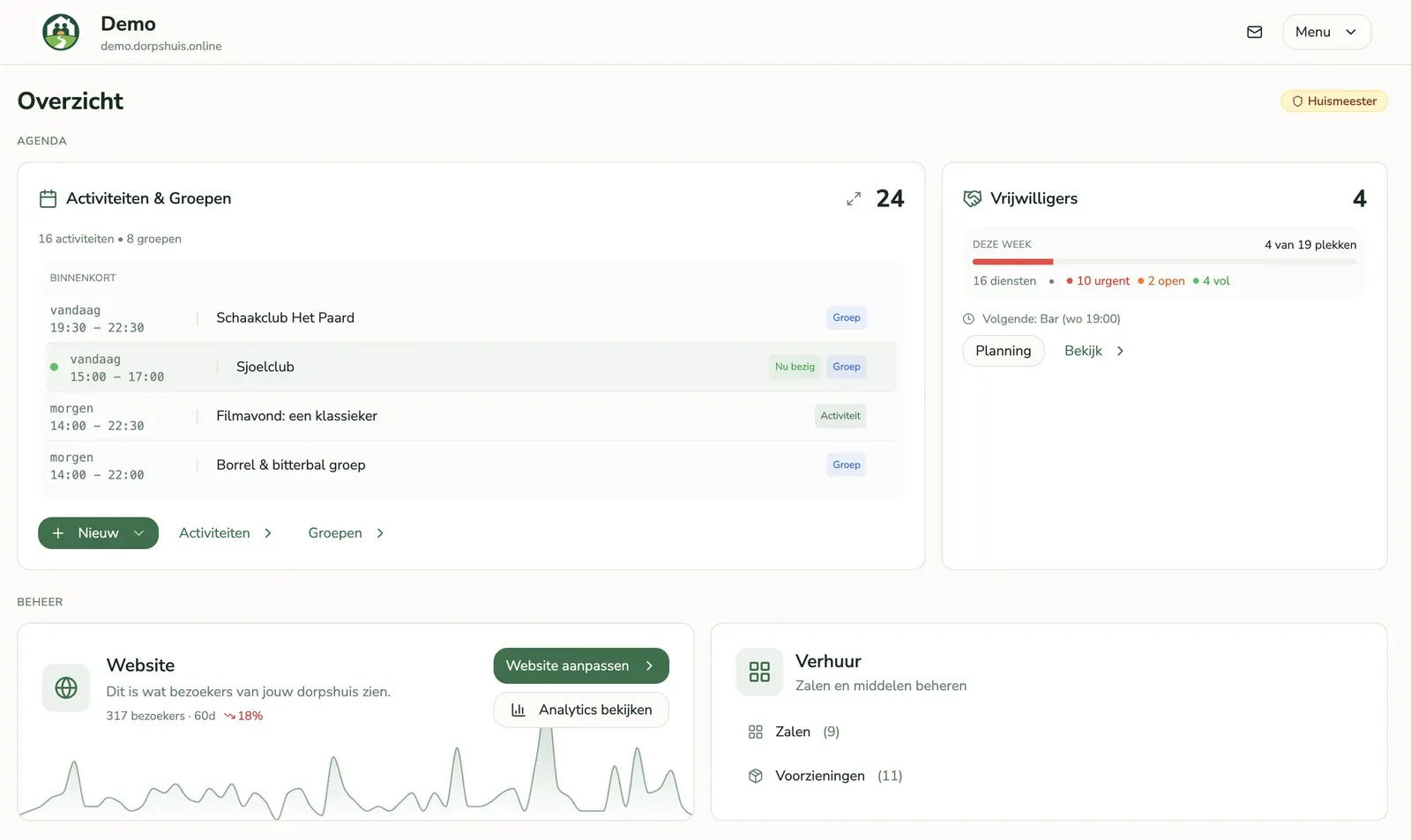Viewport: 1411px width, 840px height.
Task: Click the visitors sparkline chart
Action: [355, 774]
